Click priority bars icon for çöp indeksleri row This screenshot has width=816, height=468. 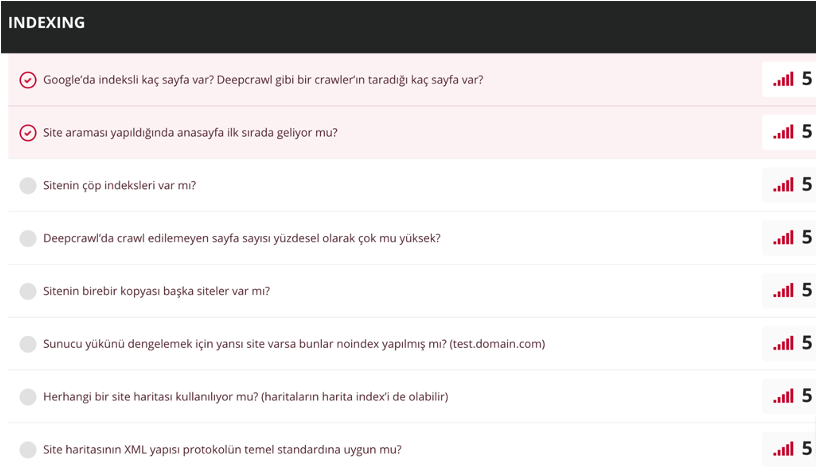tap(783, 184)
